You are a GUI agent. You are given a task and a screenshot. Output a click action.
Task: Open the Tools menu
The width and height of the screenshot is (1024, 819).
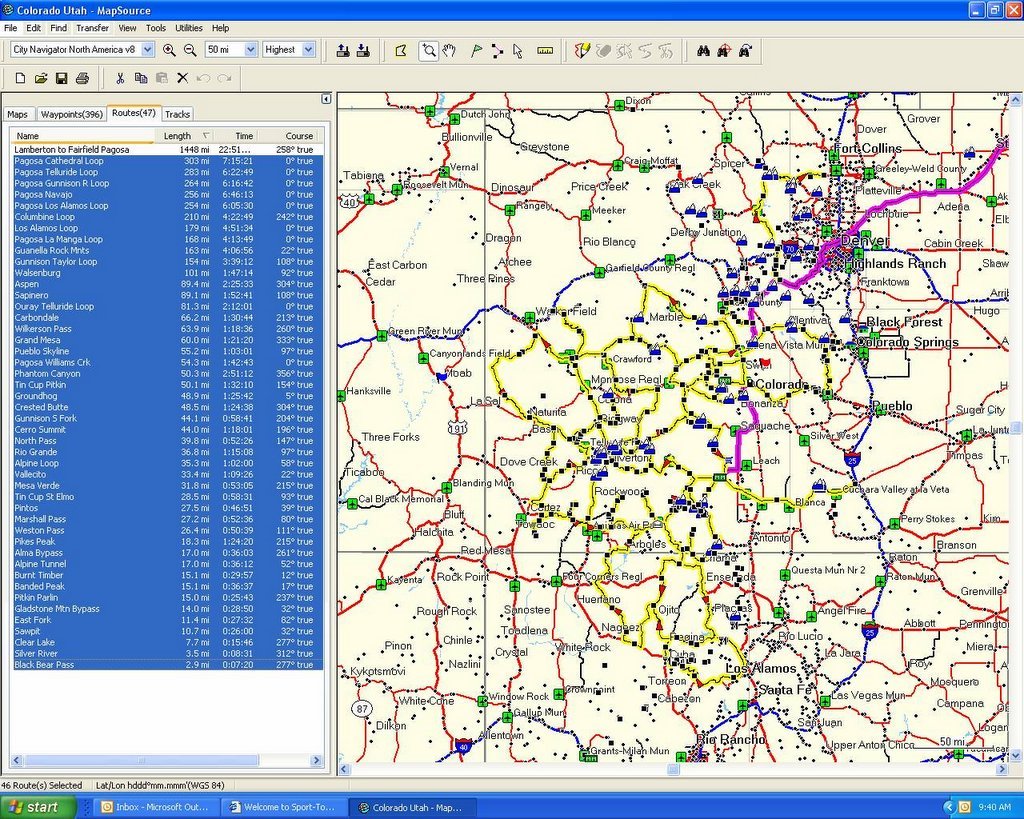tap(155, 28)
